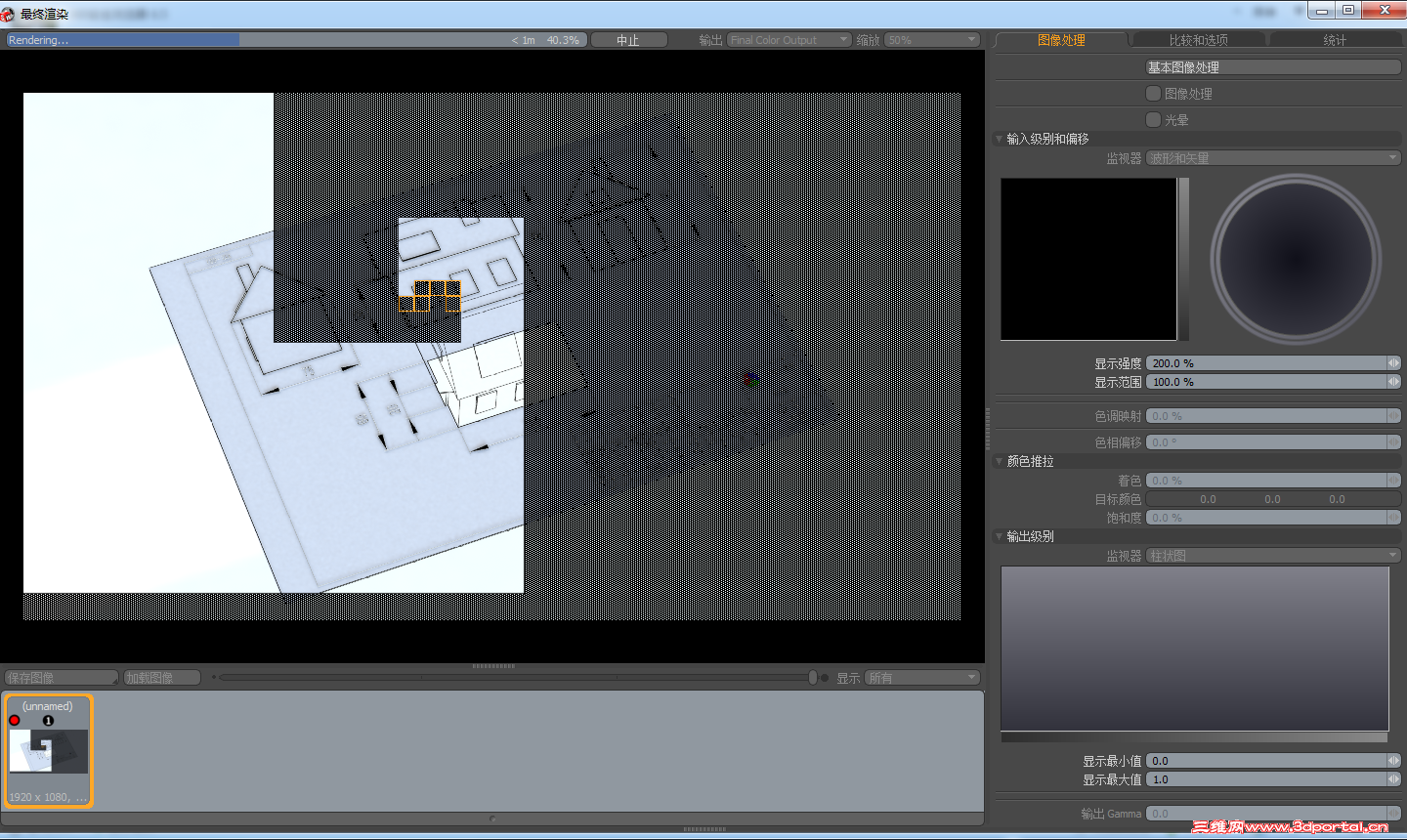The width and height of the screenshot is (1407, 840).
Task: Switch to the 比较和选项 tab
Action: click(1198, 40)
